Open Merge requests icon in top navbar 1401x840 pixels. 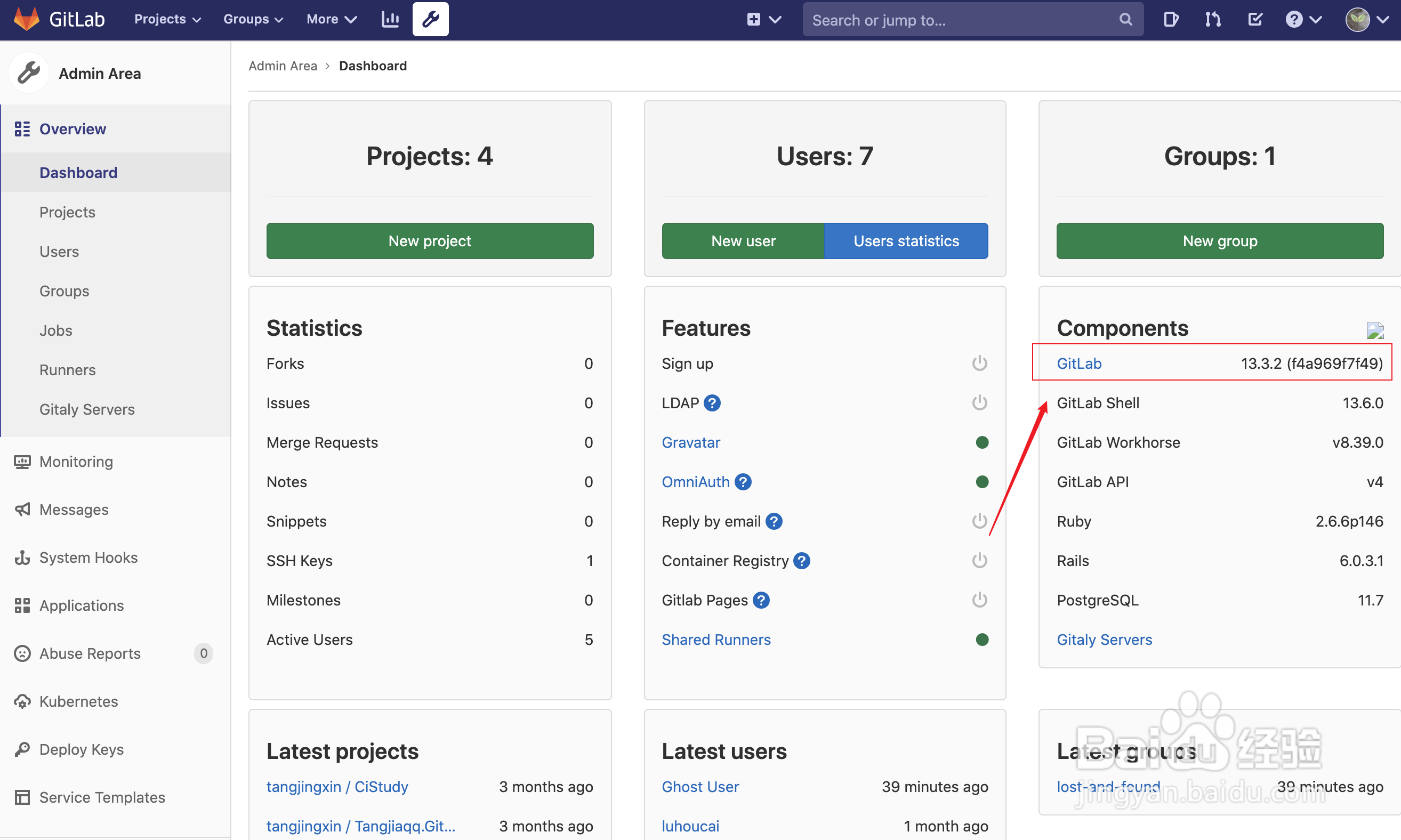1212,20
